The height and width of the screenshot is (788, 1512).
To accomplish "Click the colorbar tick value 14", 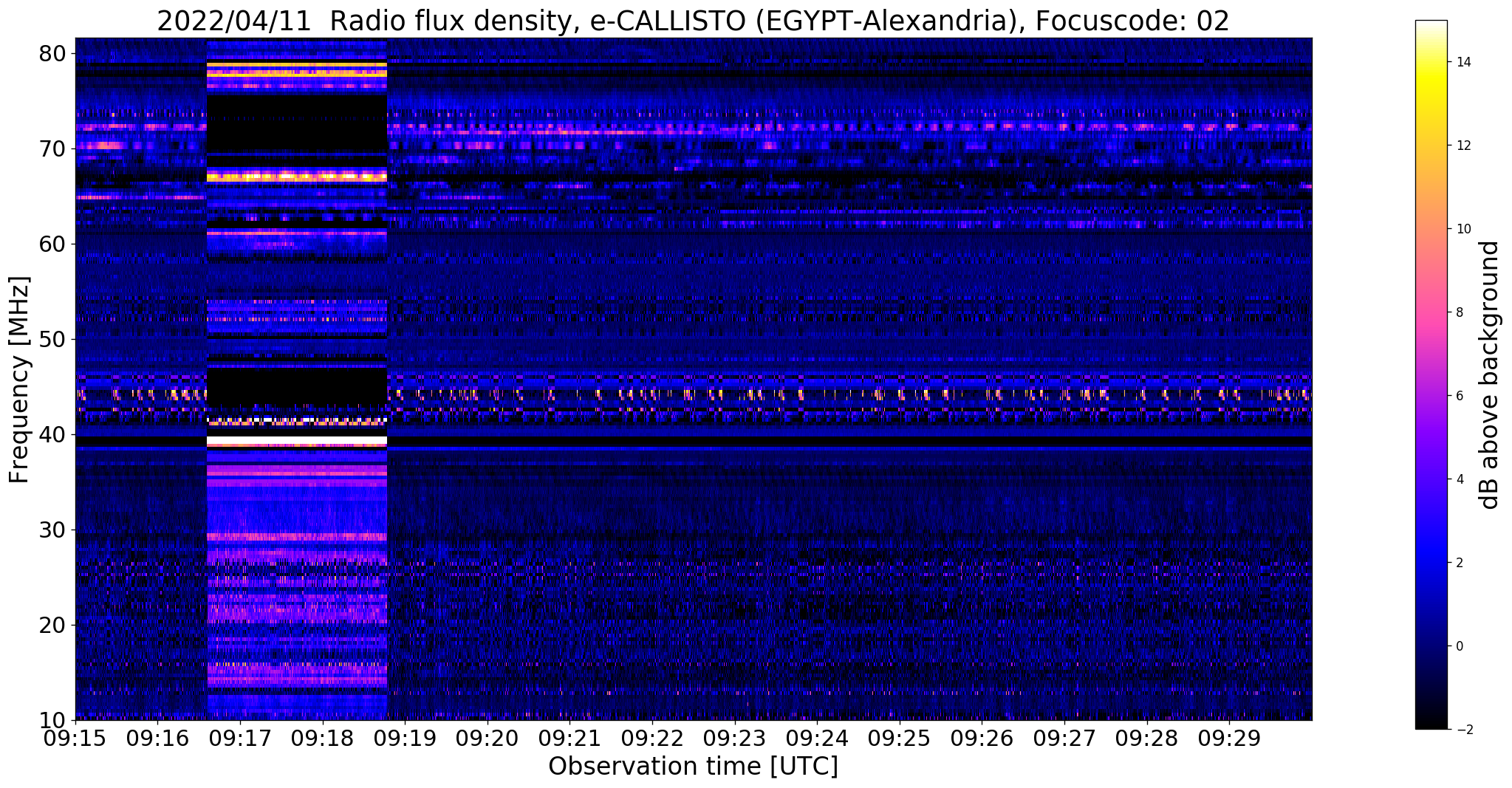I will pyautogui.click(x=1463, y=62).
